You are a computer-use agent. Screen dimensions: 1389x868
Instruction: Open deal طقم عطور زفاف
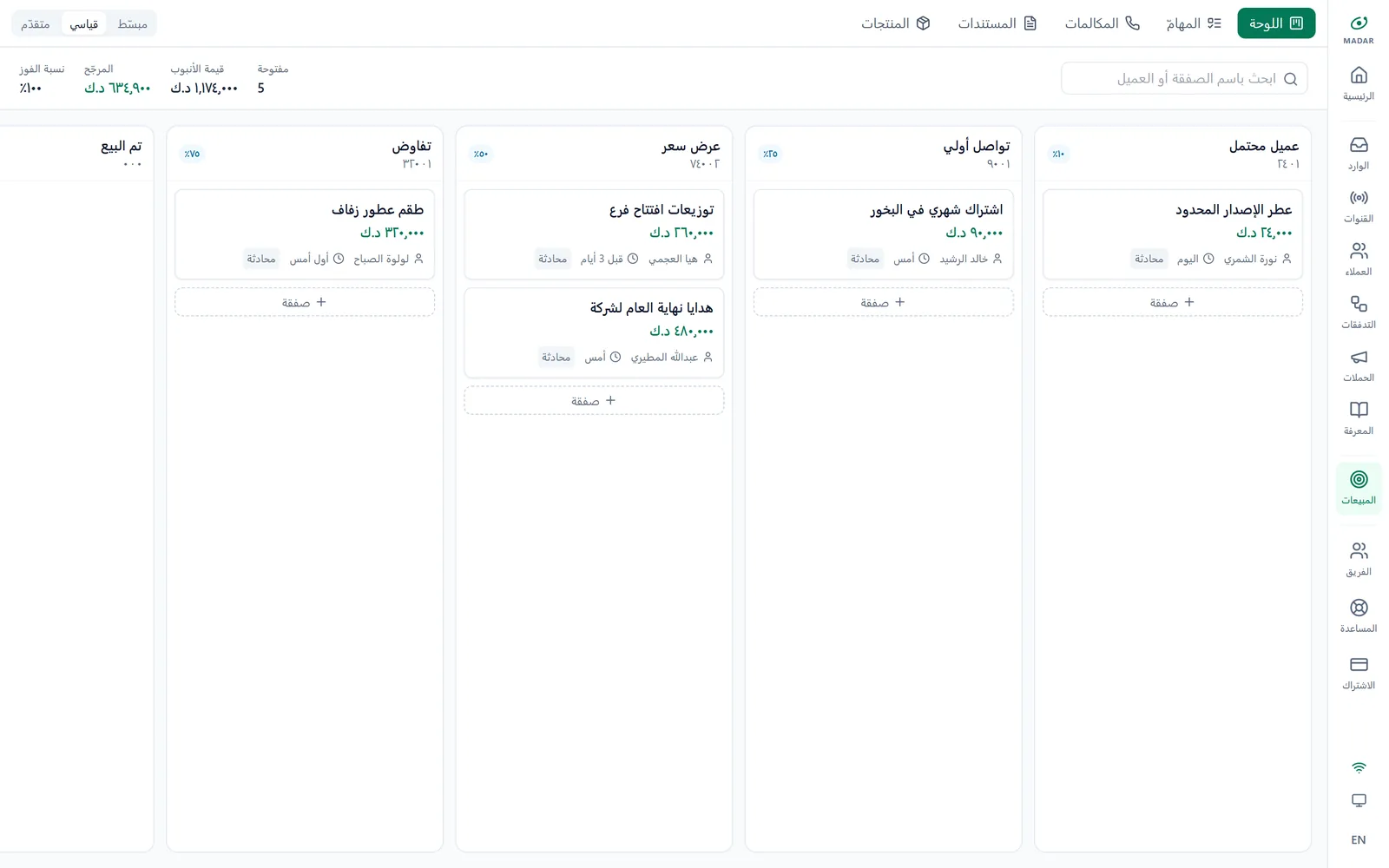305,234
